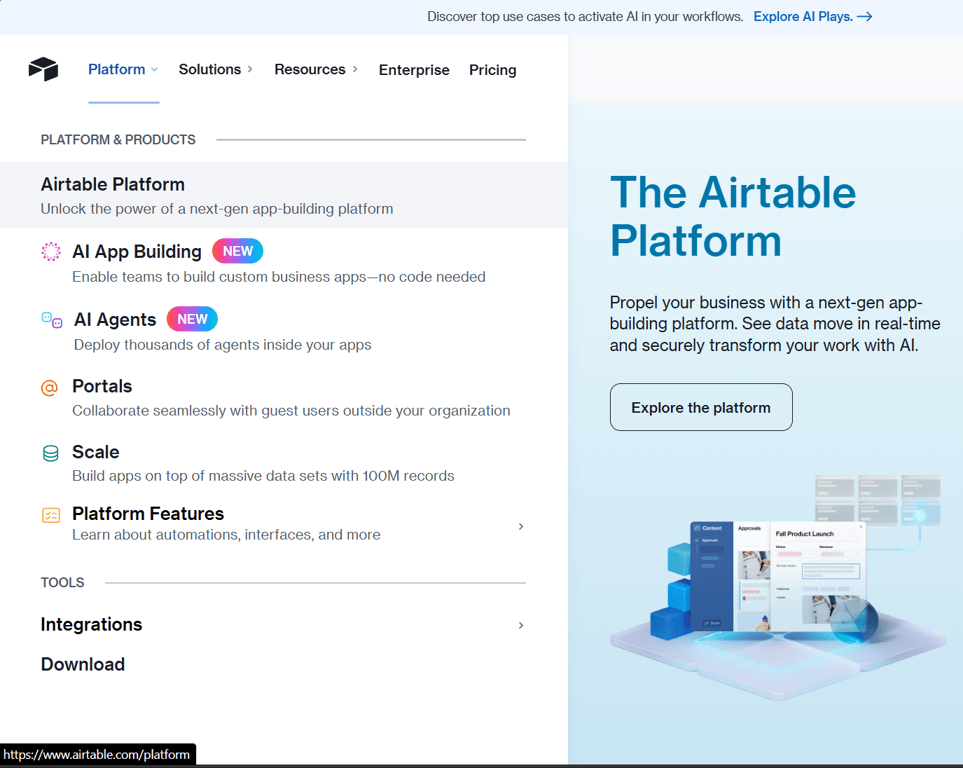Image resolution: width=963 pixels, height=768 pixels.
Task: Open the Solutions nav menu
Action: [216, 69]
